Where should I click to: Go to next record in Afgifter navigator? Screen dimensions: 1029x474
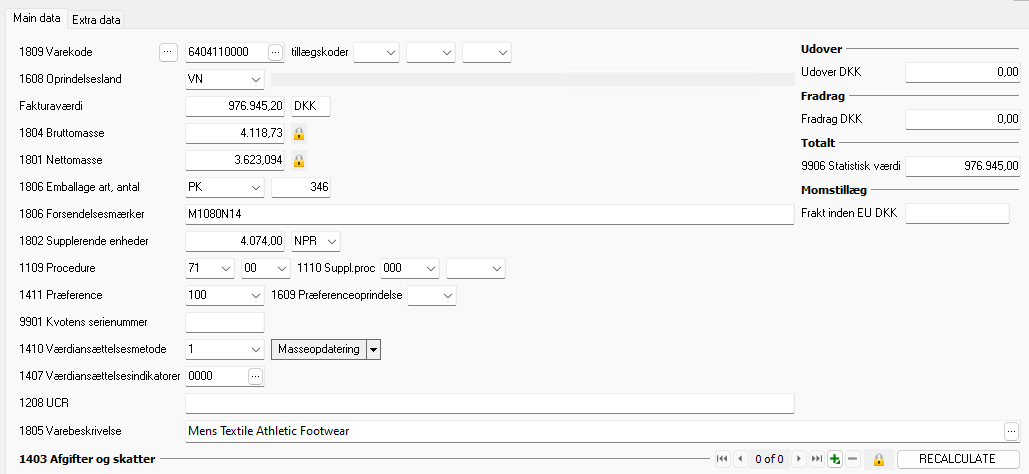(x=798, y=459)
